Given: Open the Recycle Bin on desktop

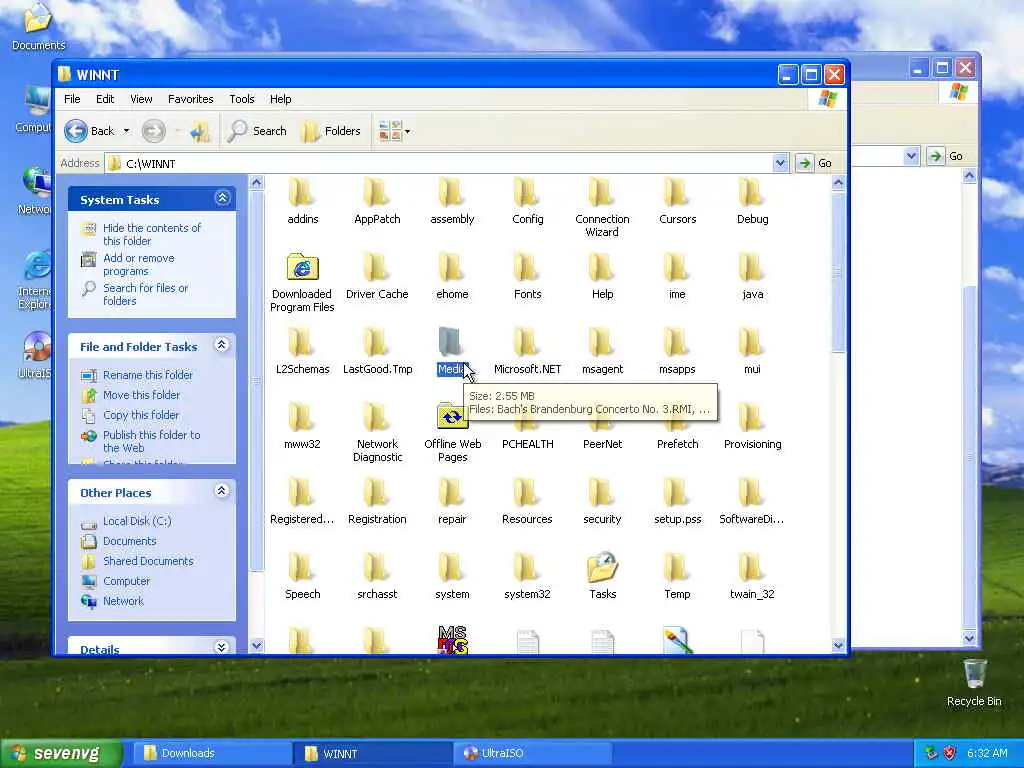Looking at the screenshot, I should click(x=974, y=682).
